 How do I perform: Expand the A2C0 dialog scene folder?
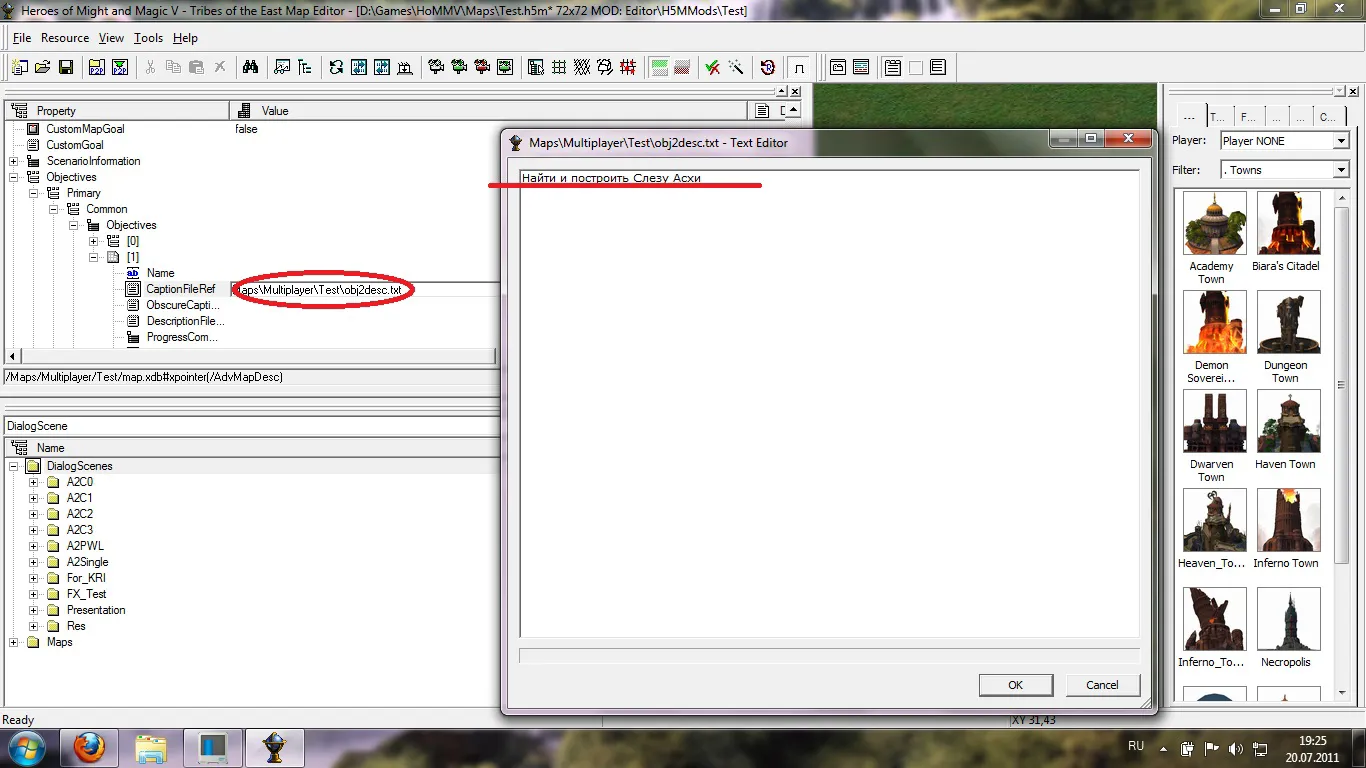[x=34, y=482]
